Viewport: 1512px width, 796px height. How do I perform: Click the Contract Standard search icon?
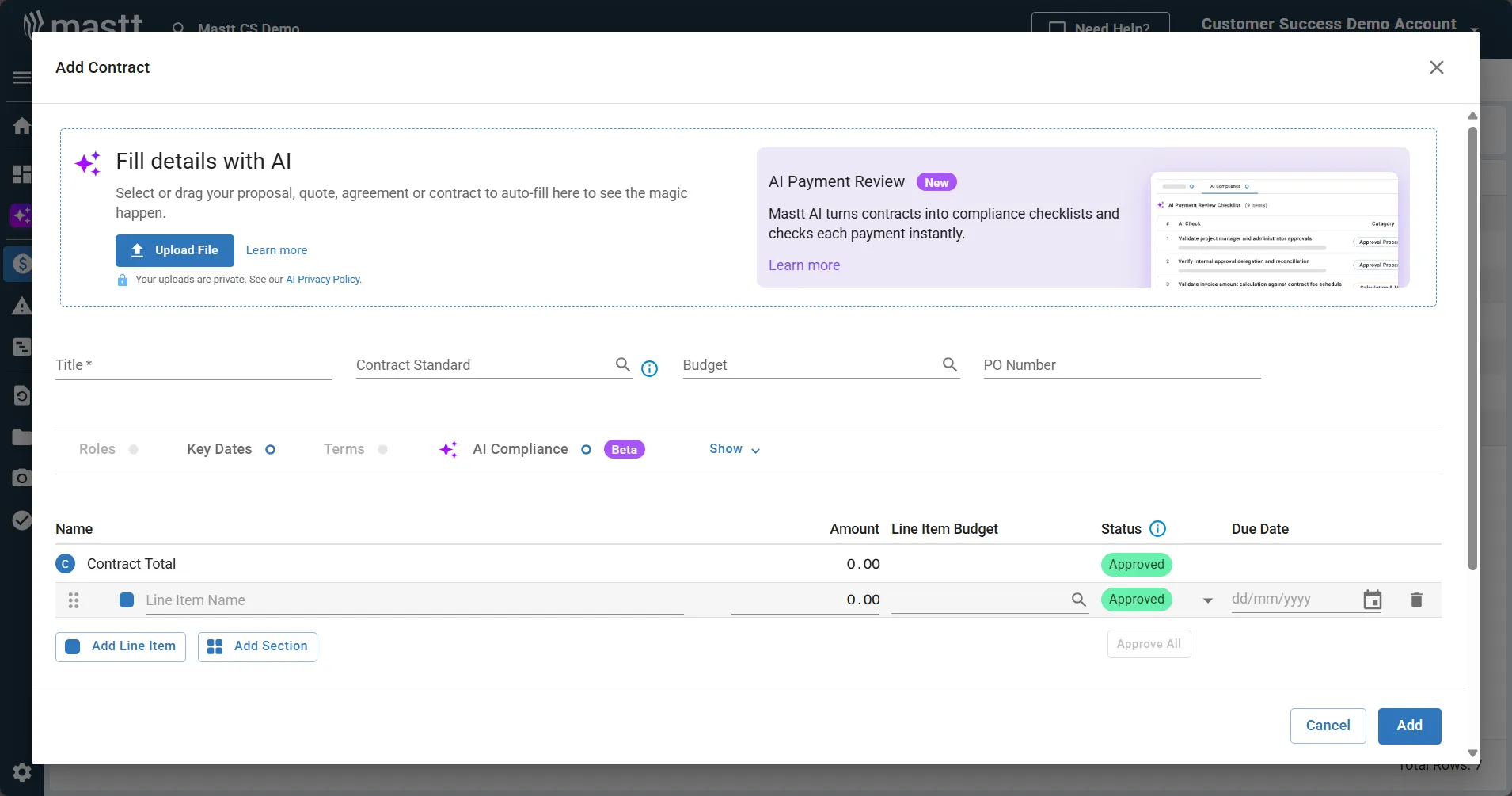[623, 364]
